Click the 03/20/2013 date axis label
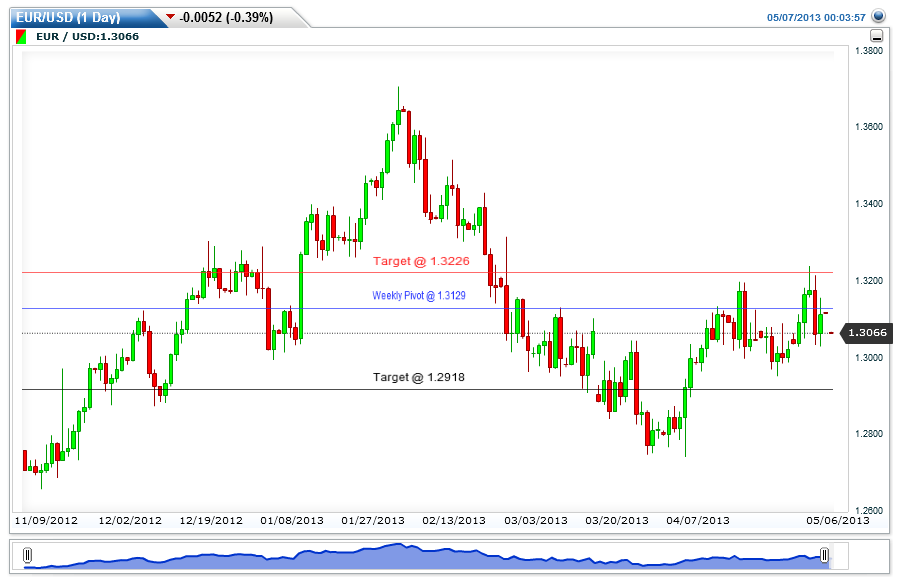Viewport: 900px width, 582px height. pos(617,521)
